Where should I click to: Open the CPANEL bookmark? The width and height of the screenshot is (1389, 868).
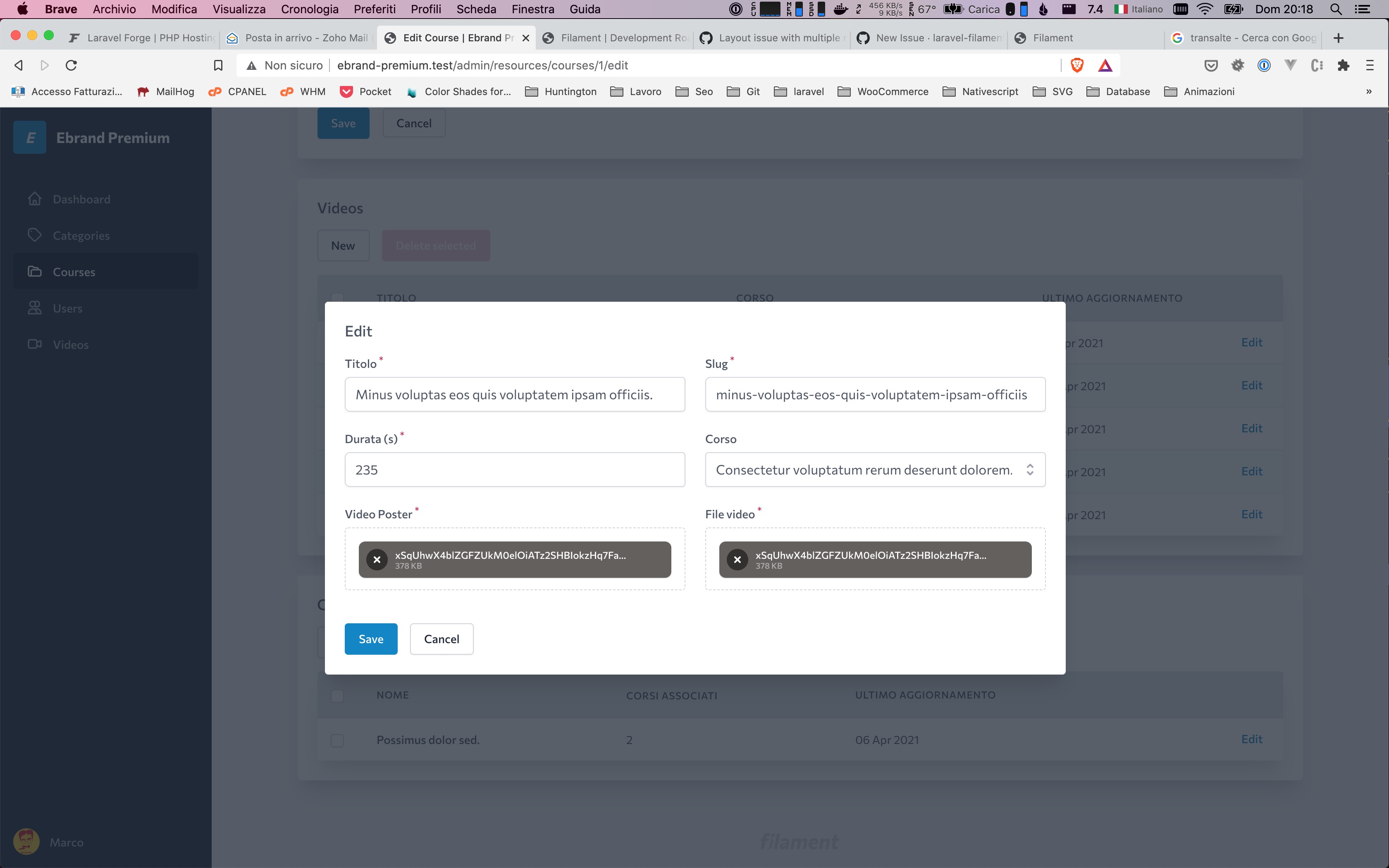pyautogui.click(x=238, y=92)
